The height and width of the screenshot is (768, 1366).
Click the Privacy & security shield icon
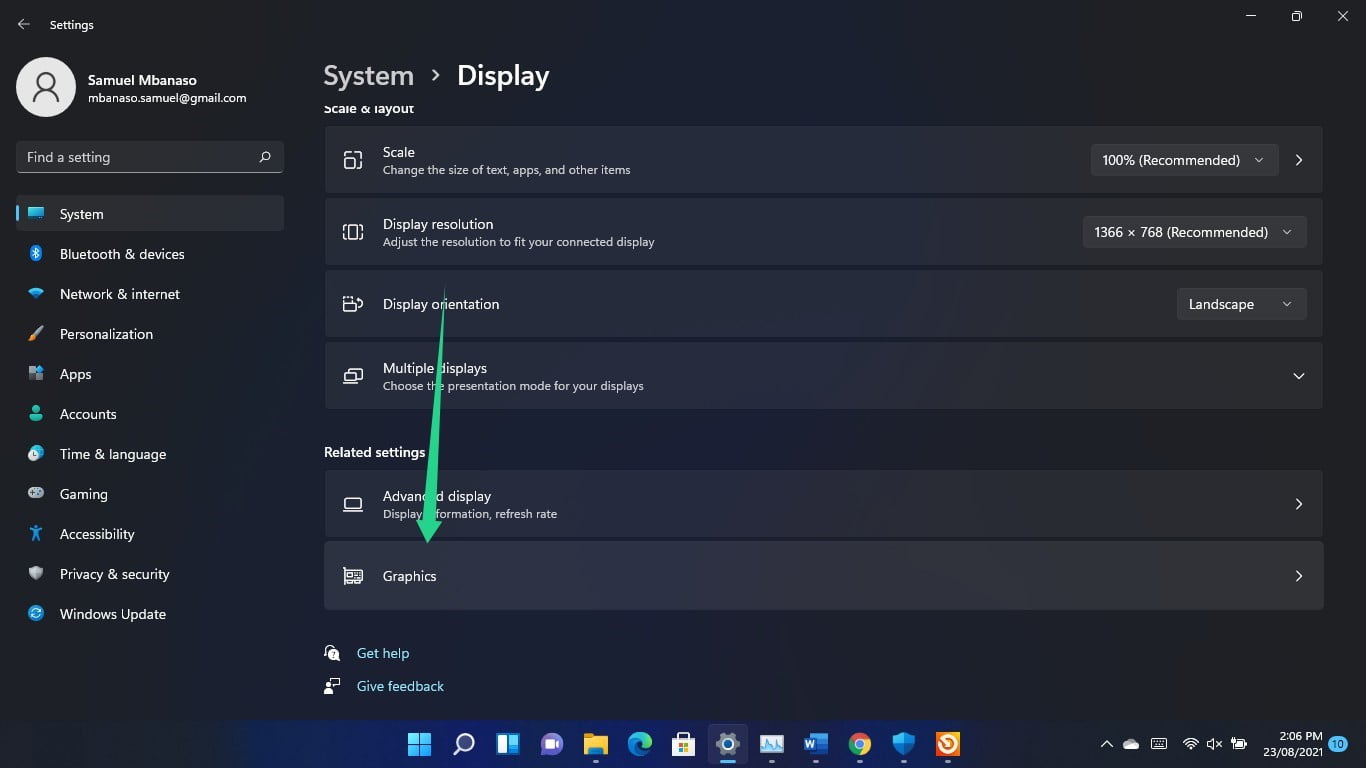coord(35,574)
